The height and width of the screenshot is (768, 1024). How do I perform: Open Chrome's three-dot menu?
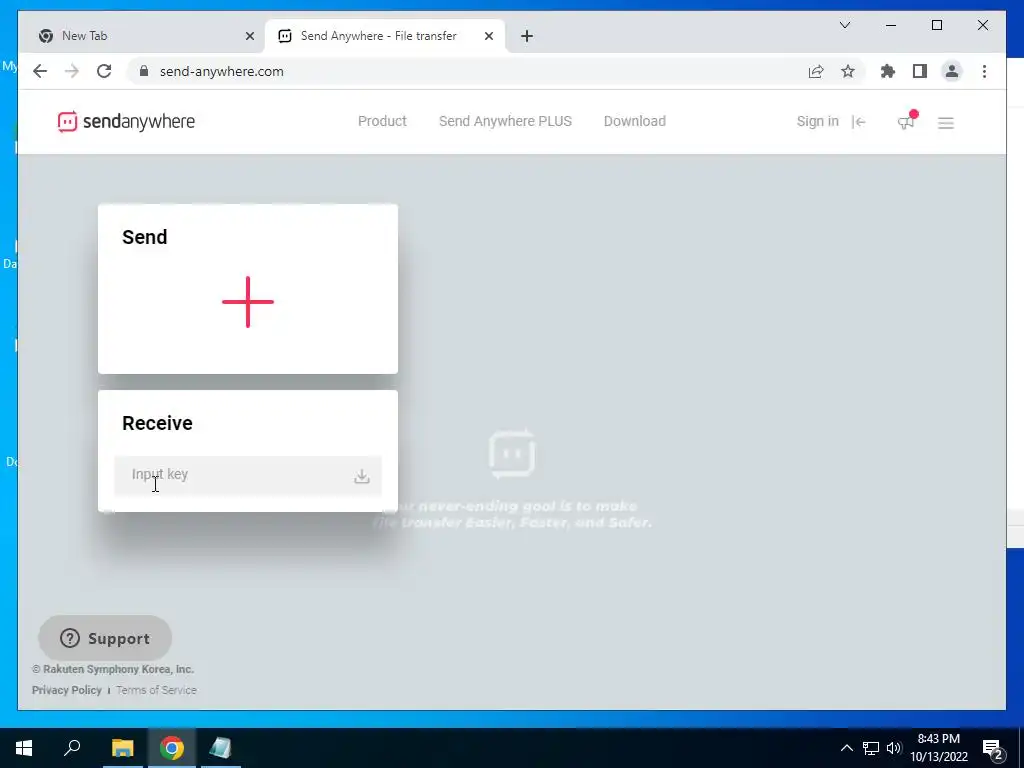[984, 71]
